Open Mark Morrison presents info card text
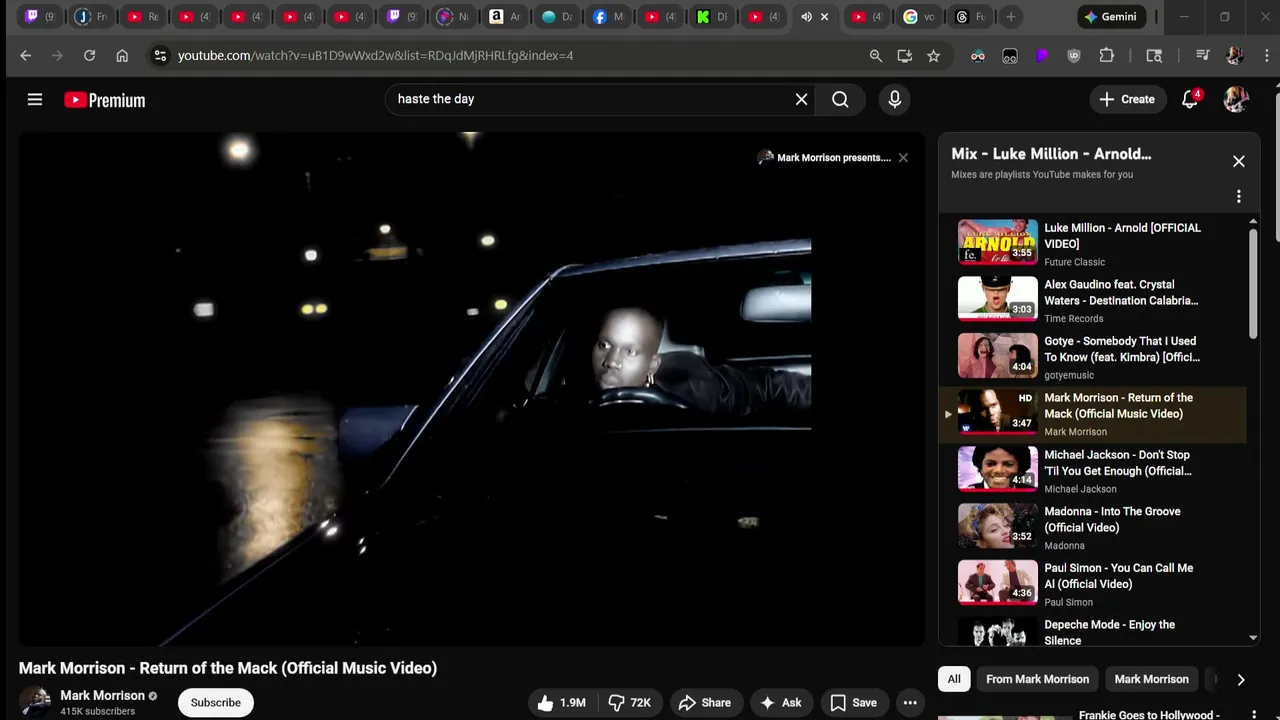The height and width of the screenshot is (720, 1280). (x=833, y=158)
